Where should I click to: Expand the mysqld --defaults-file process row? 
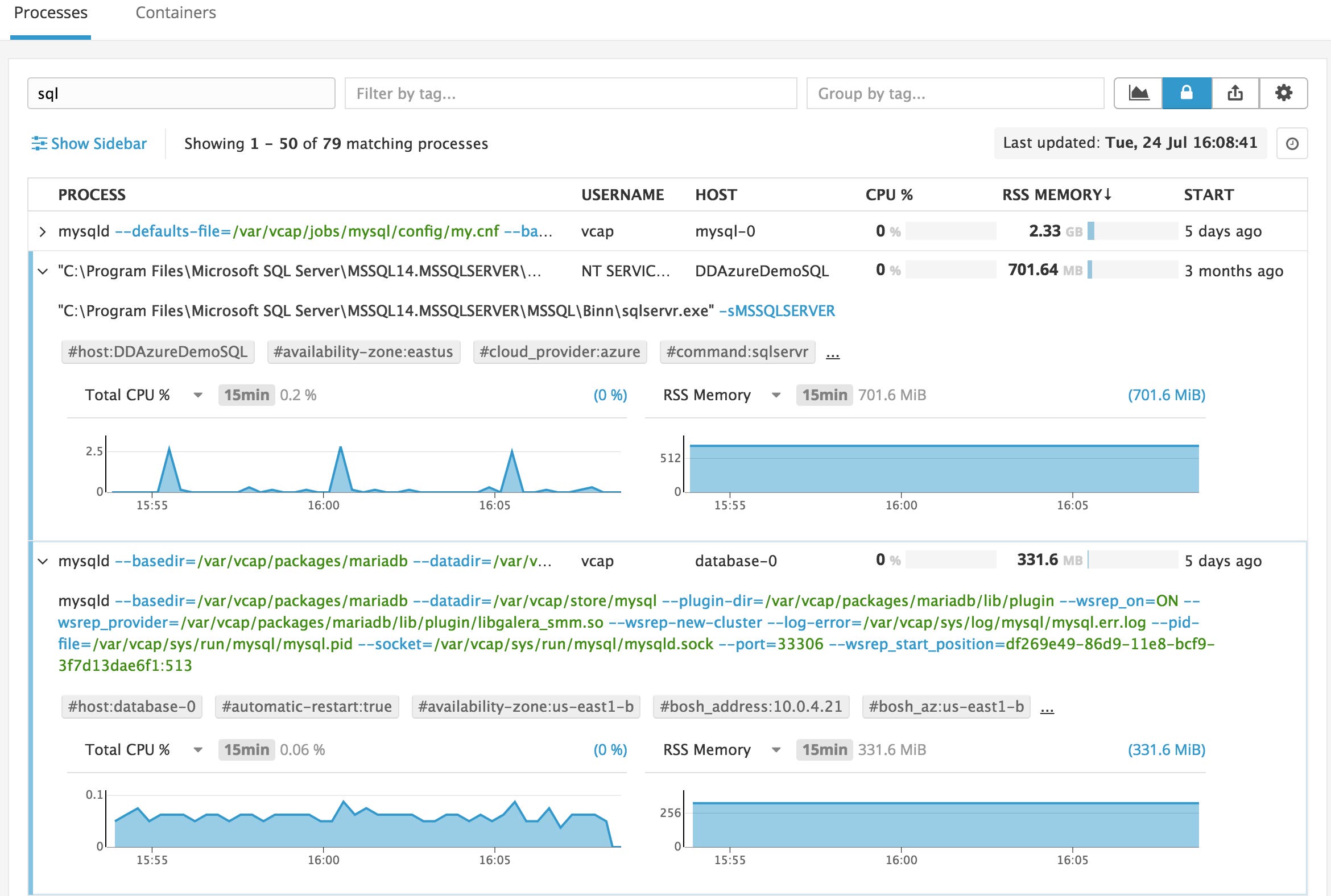pyautogui.click(x=42, y=231)
